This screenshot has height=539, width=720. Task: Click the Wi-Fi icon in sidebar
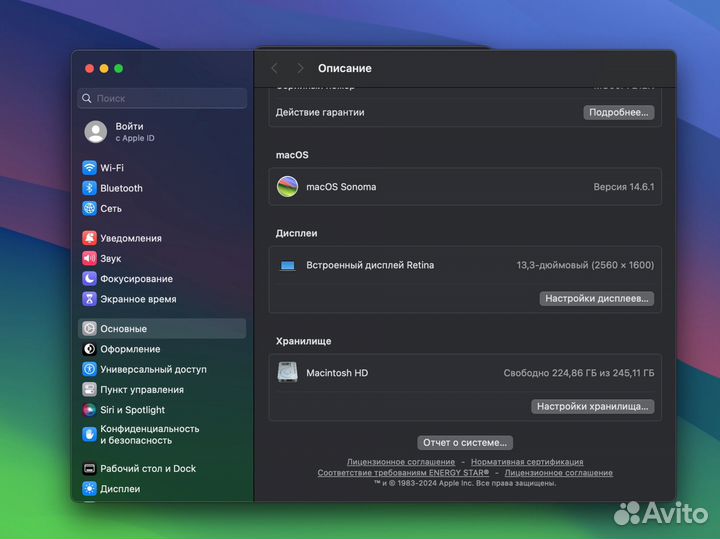click(89, 168)
